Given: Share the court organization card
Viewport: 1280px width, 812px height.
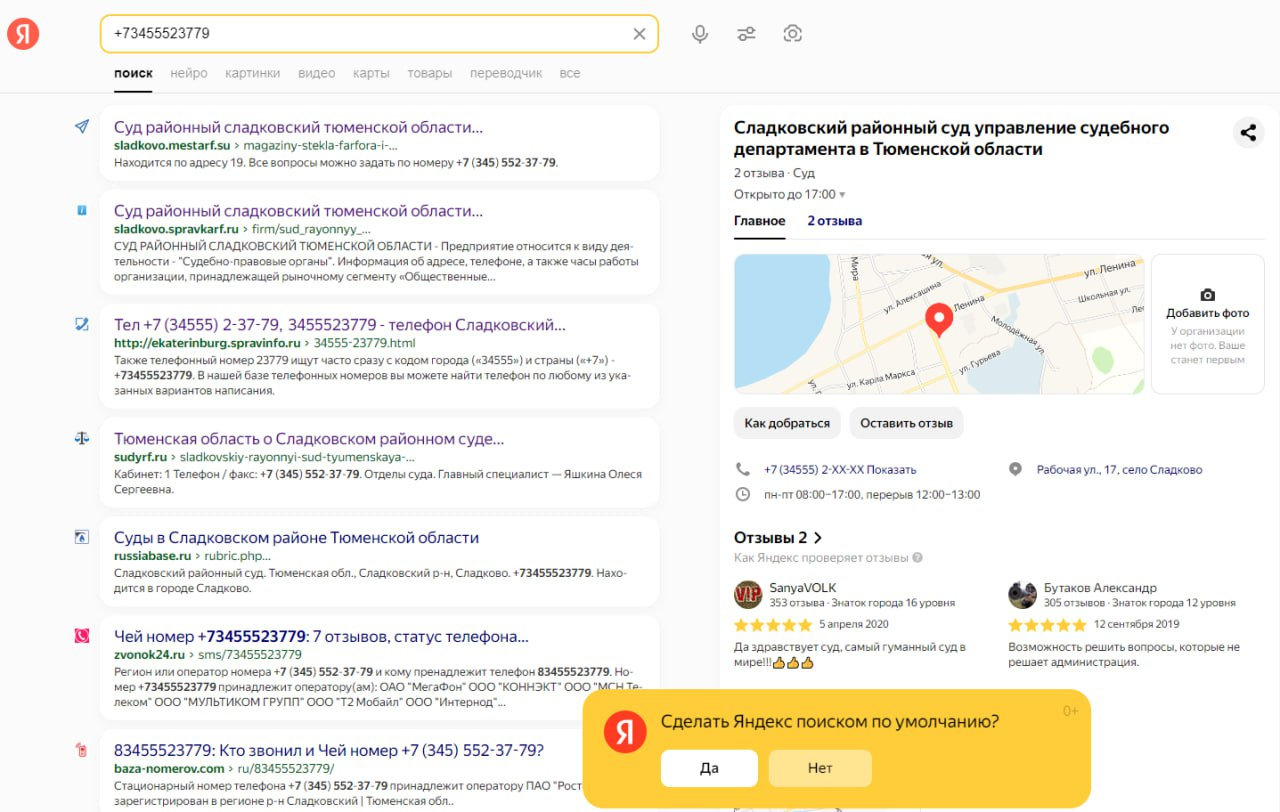Looking at the screenshot, I should (1248, 132).
